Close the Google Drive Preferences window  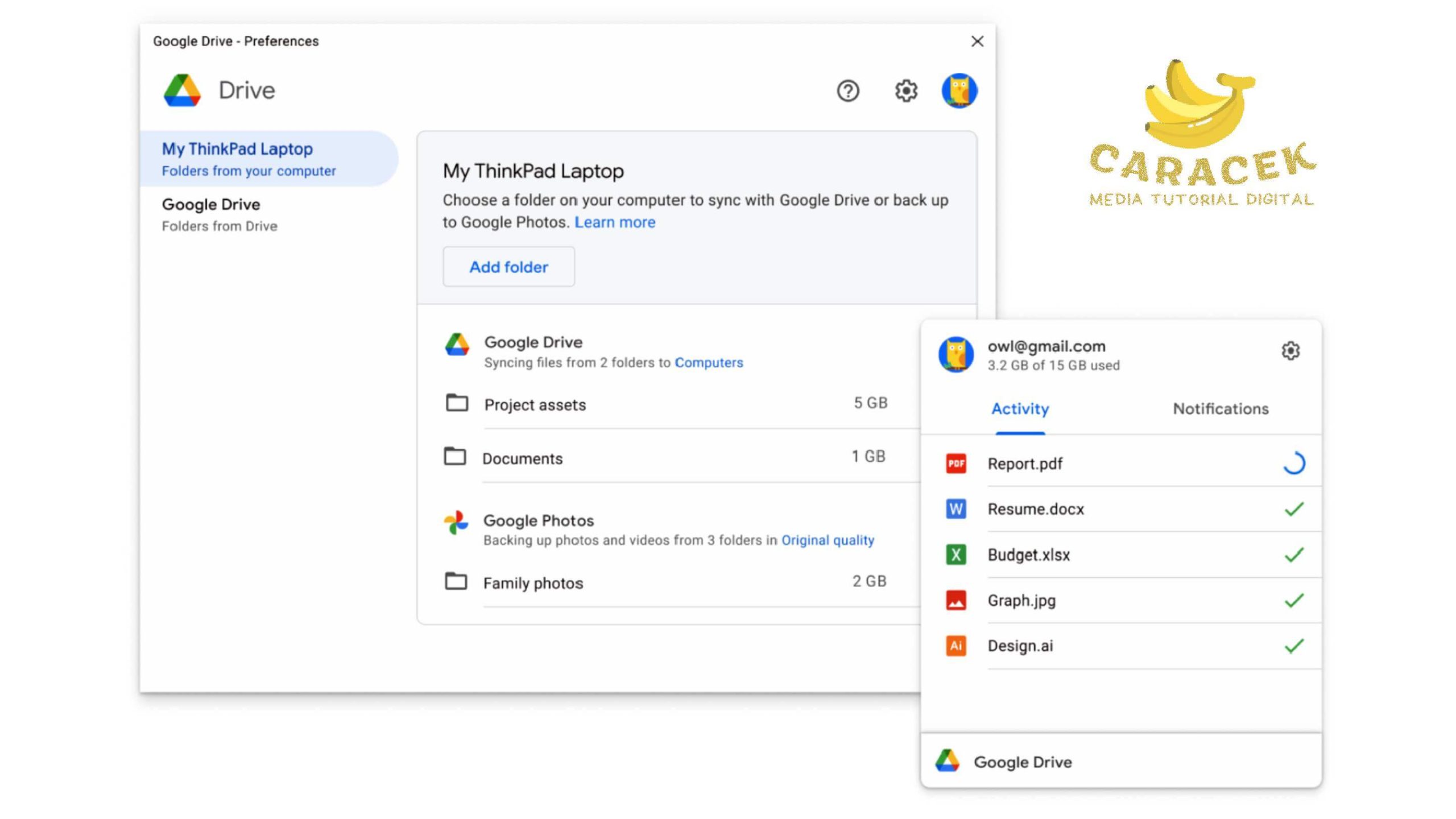tap(977, 42)
